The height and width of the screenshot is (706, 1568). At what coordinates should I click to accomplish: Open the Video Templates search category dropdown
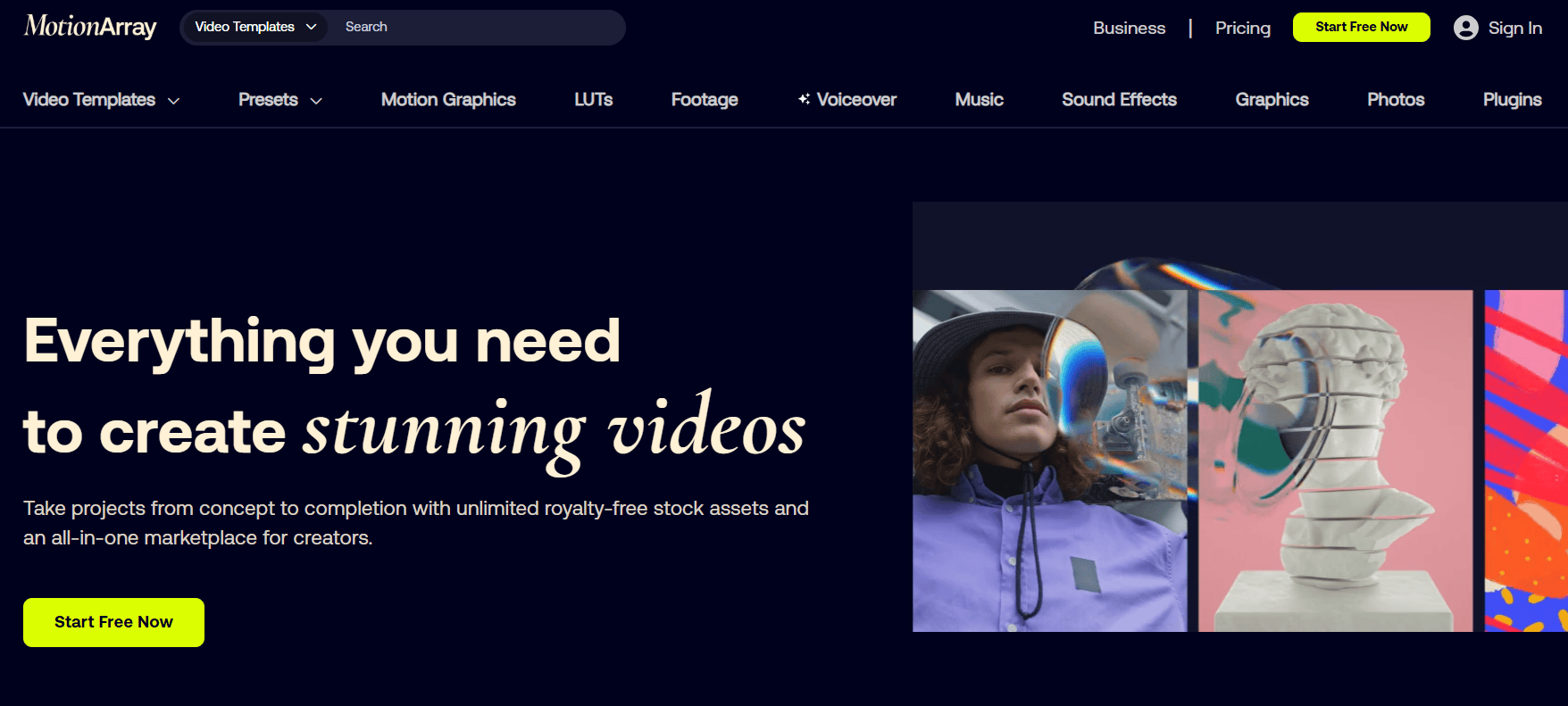point(255,27)
